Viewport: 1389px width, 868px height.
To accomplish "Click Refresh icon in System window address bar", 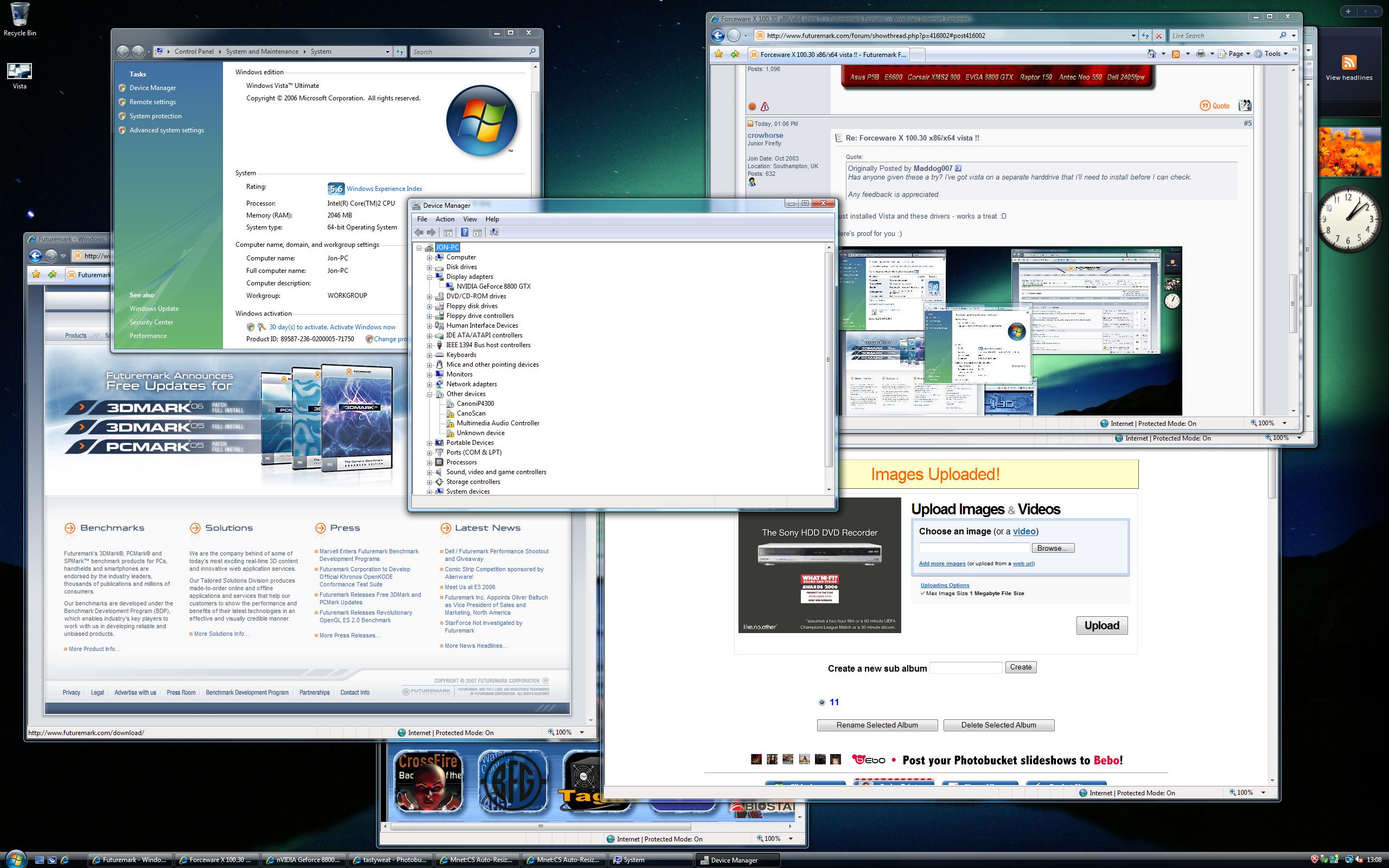I will pyautogui.click(x=400, y=52).
